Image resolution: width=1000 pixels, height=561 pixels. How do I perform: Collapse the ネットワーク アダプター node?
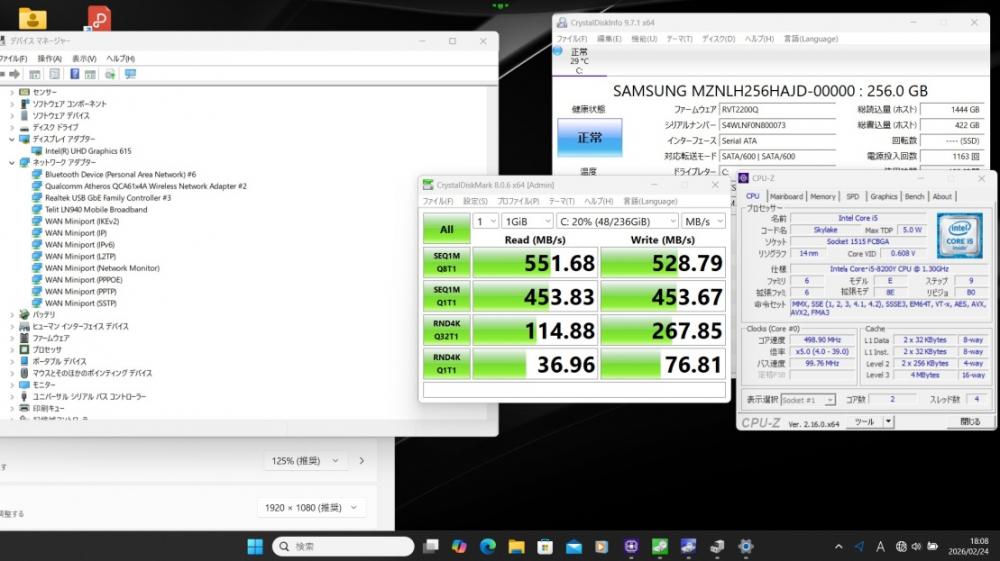tap(11, 163)
